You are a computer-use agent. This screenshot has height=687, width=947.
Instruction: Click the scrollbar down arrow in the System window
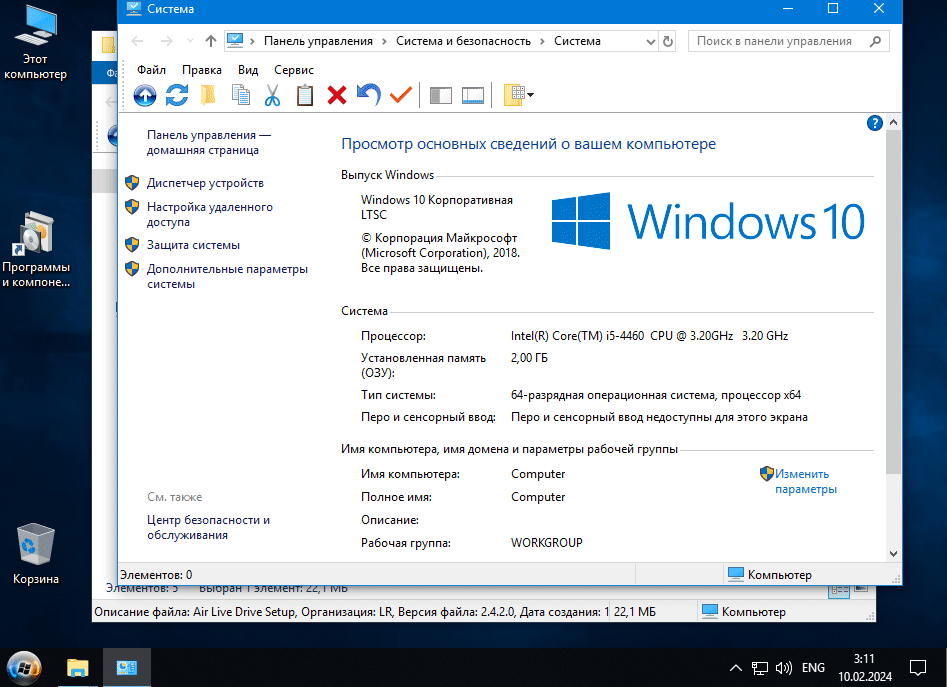coord(893,554)
